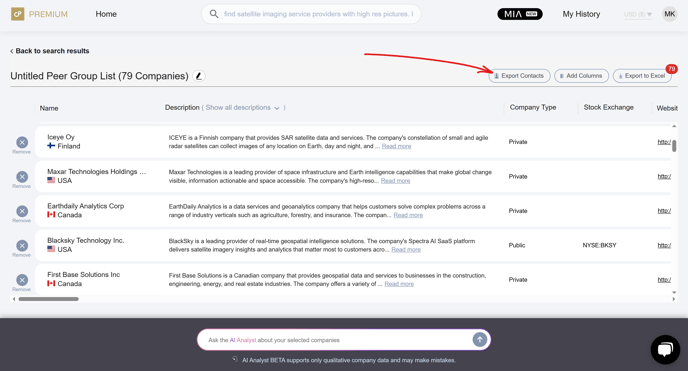This screenshot has height=371, width=688.
Task: Remove Maxar Technologies from the list
Action: [x=22, y=177]
